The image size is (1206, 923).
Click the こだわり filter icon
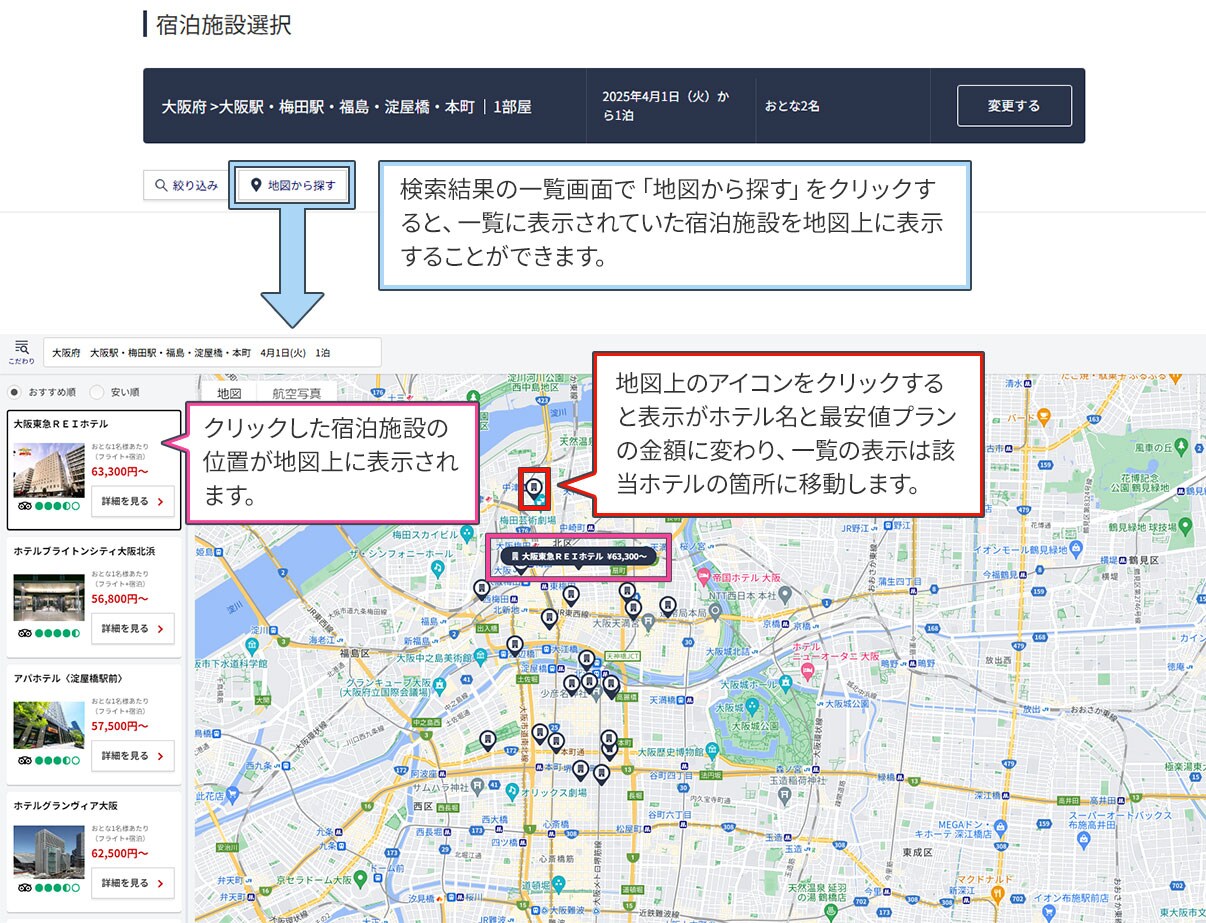pyautogui.click(x=21, y=351)
